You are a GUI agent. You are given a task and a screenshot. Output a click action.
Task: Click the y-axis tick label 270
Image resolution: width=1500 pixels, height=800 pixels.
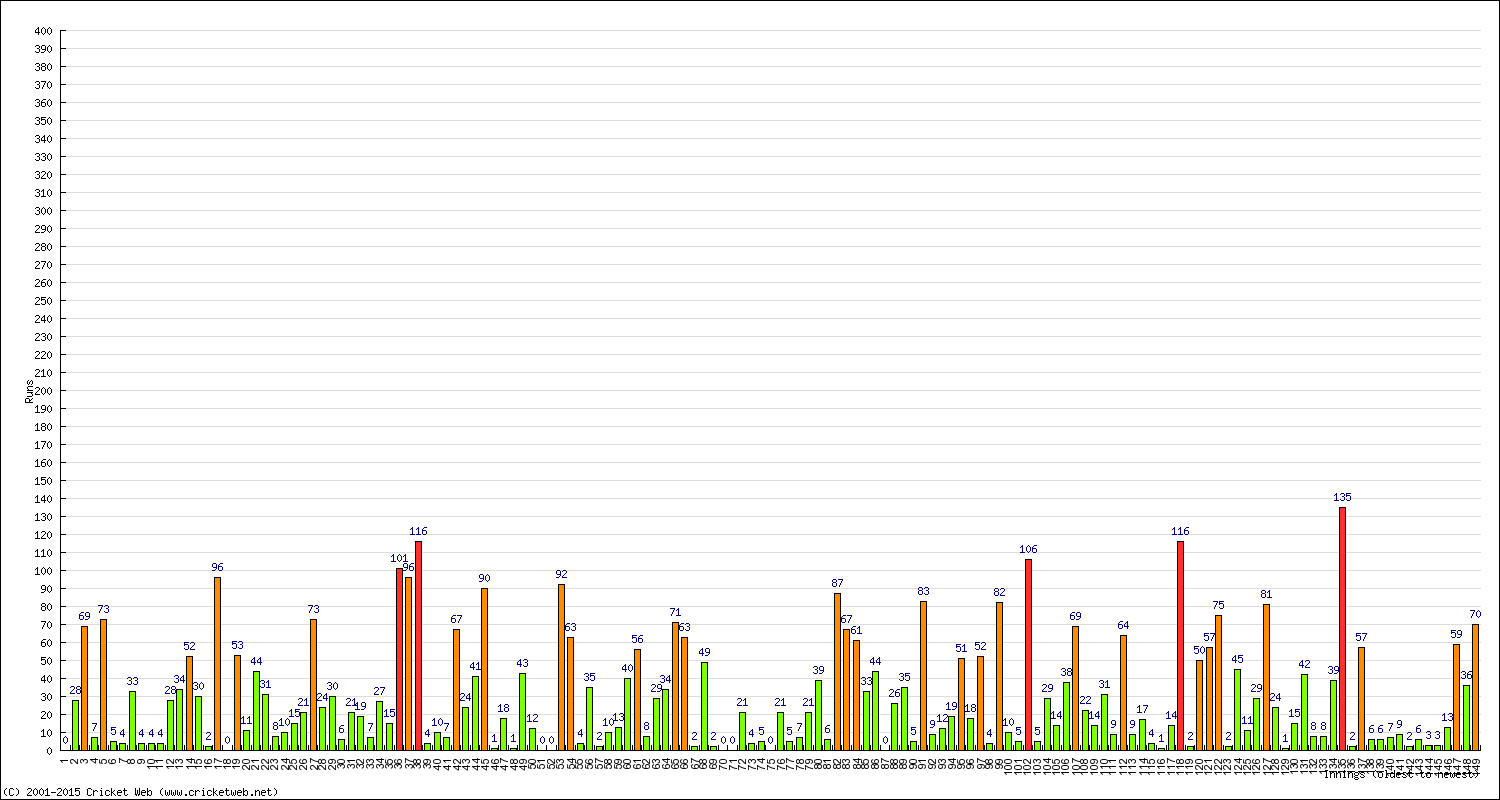[x=42, y=265]
